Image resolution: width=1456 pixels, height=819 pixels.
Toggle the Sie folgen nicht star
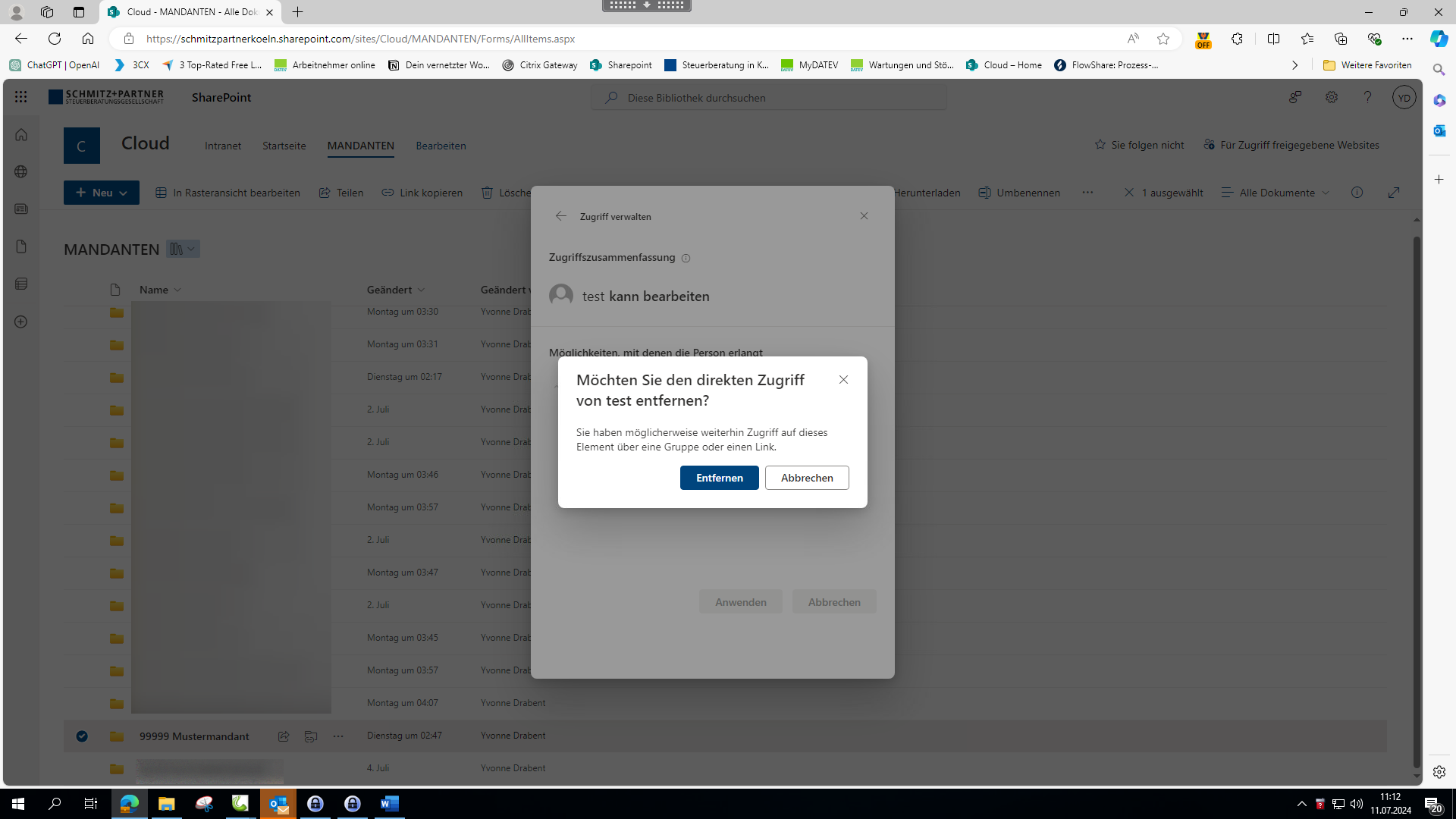(x=1100, y=145)
